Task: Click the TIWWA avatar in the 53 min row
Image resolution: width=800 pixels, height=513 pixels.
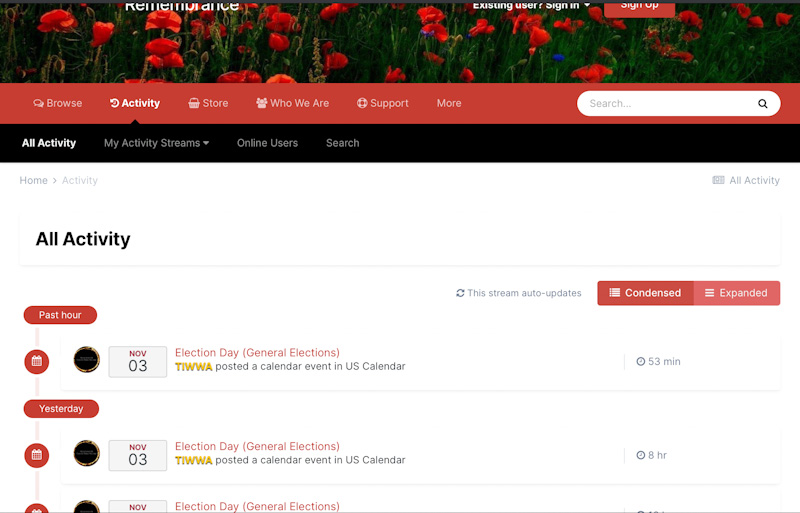Action: [87, 359]
